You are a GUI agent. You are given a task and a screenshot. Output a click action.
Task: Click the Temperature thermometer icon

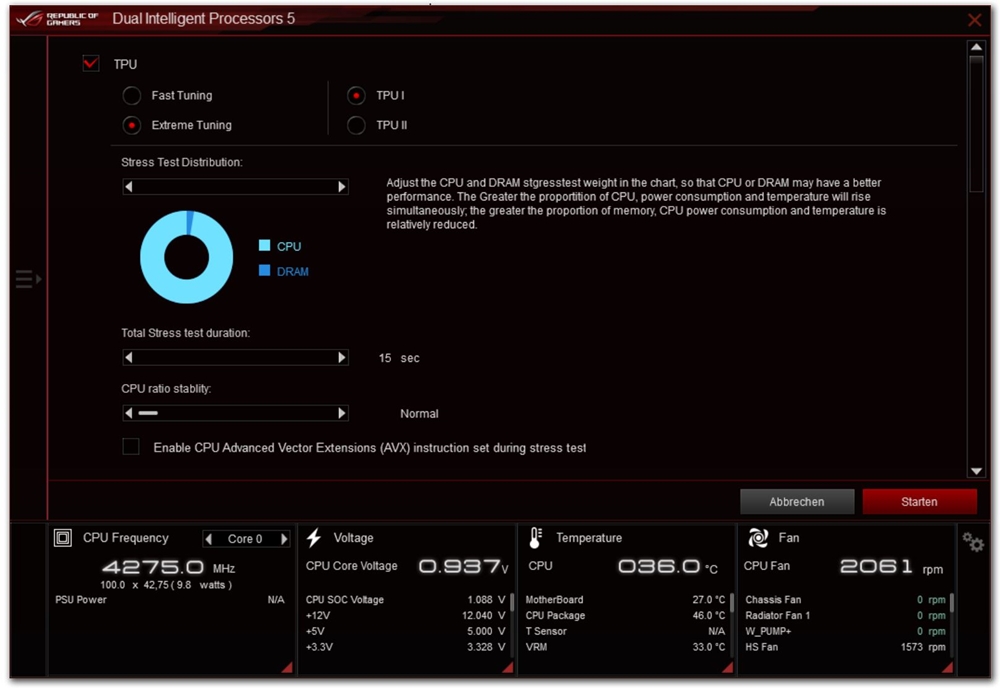(x=536, y=538)
